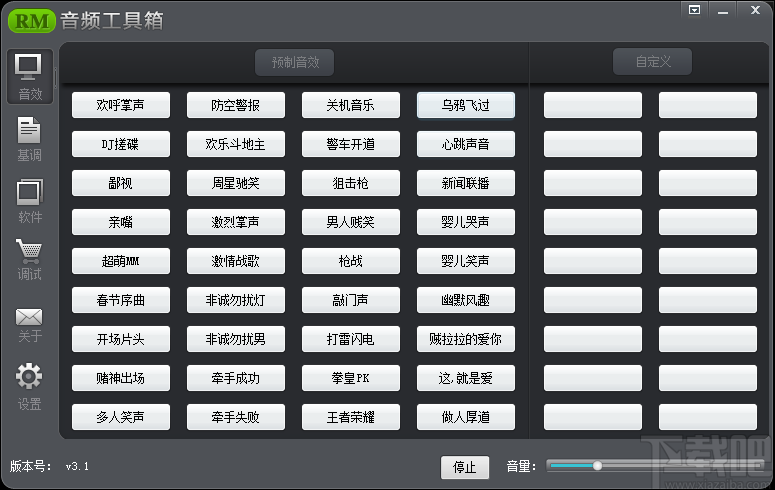Image resolution: width=775 pixels, height=490 pixels.
Task: Play the 警车开道 sound effect
Action: point(351,144)
